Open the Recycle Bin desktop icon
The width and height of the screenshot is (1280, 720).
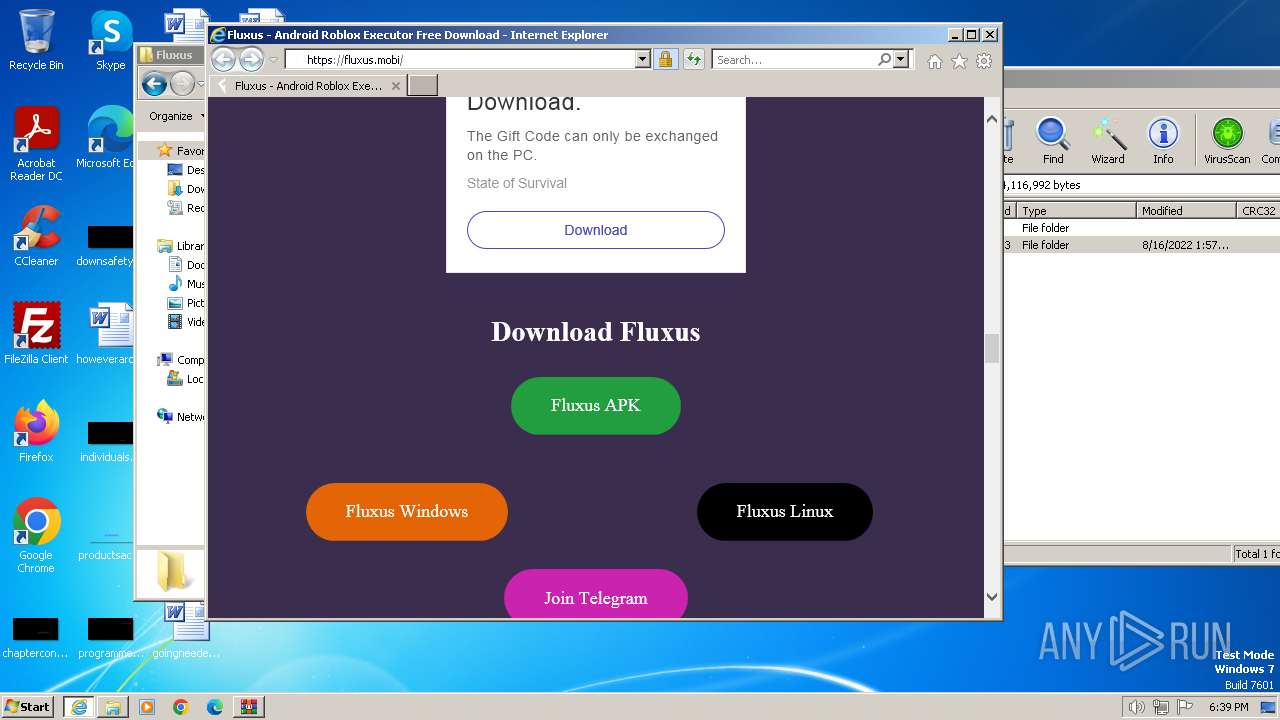[x=36, y=41]
